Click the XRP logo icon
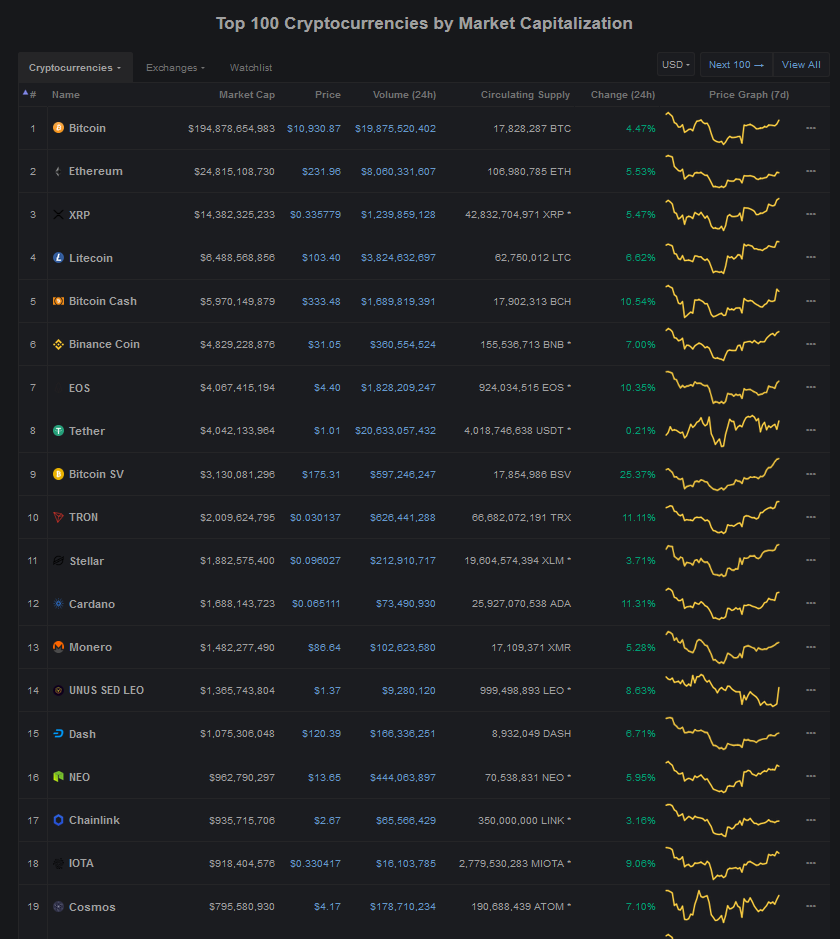 [x=58, y=214]
